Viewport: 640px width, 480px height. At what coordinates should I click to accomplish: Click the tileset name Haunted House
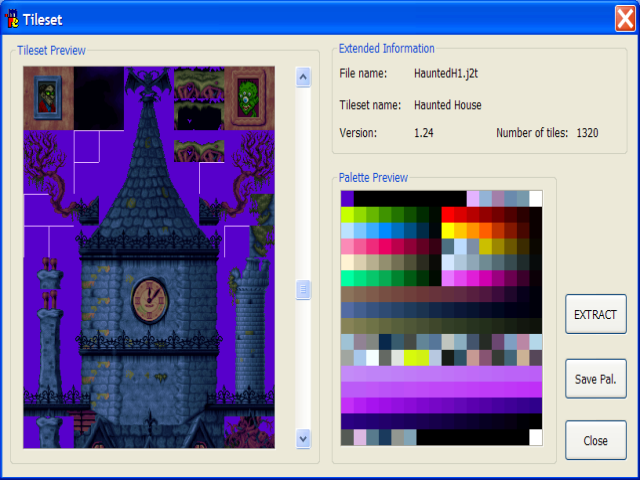448,105
